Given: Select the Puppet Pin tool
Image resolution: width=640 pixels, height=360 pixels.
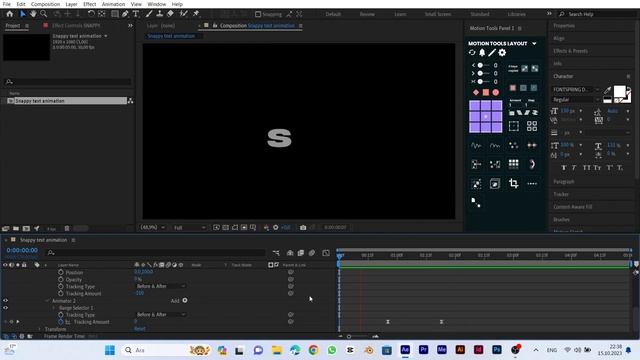Looking at the screenshot, I should pyautogui.click(x=196, y=14).
